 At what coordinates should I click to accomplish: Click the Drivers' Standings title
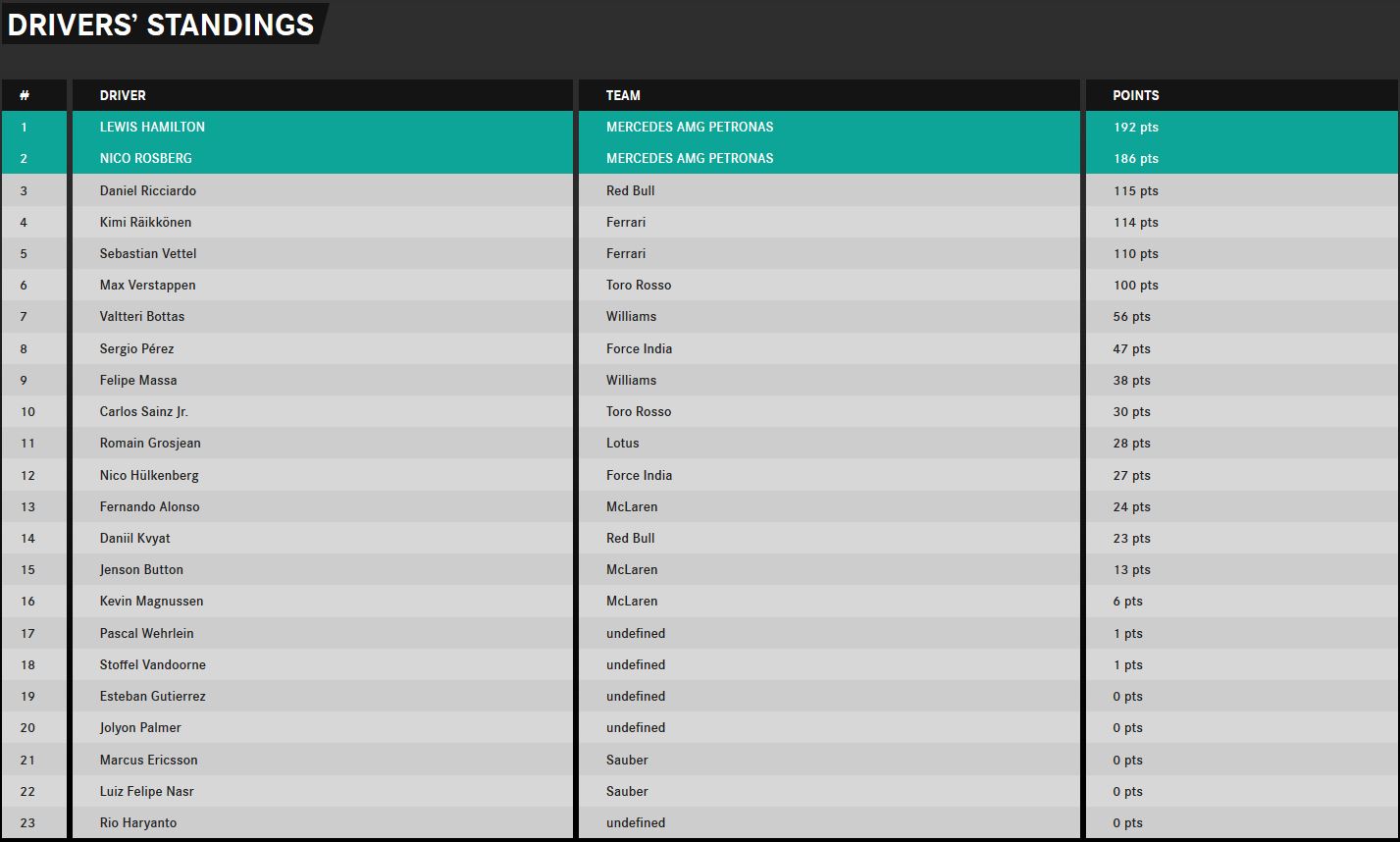tap(161, 25)
